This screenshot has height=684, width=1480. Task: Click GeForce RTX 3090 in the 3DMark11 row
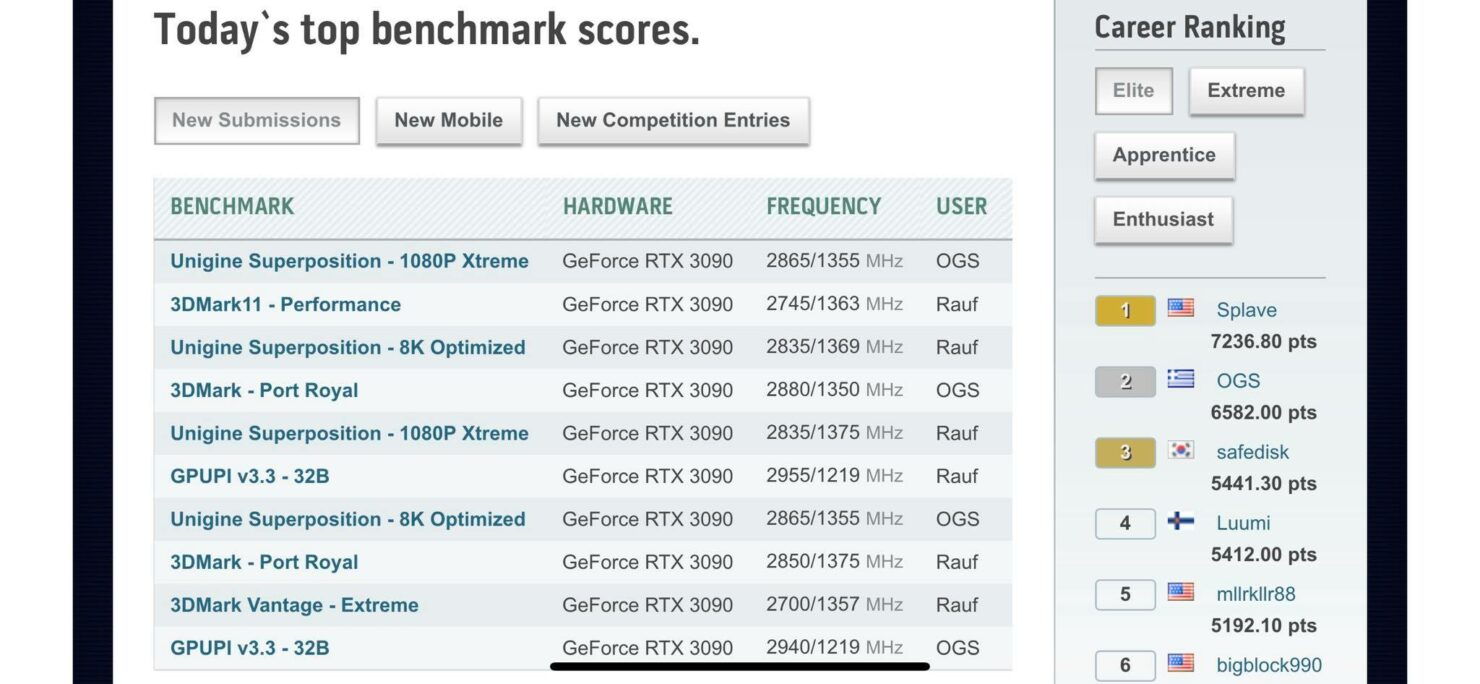648,304
